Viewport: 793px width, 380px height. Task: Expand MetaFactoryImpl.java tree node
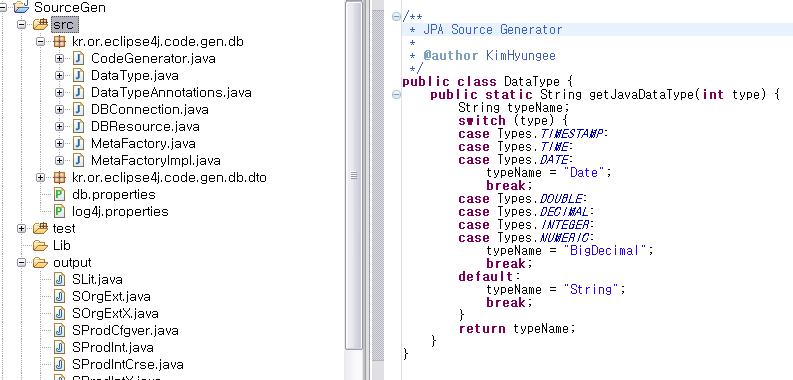point(60,160)
